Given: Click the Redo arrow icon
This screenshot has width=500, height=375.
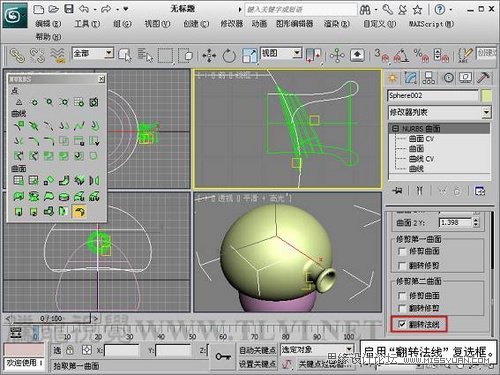Looking at the screenshot, I should (x=106, y=9).
